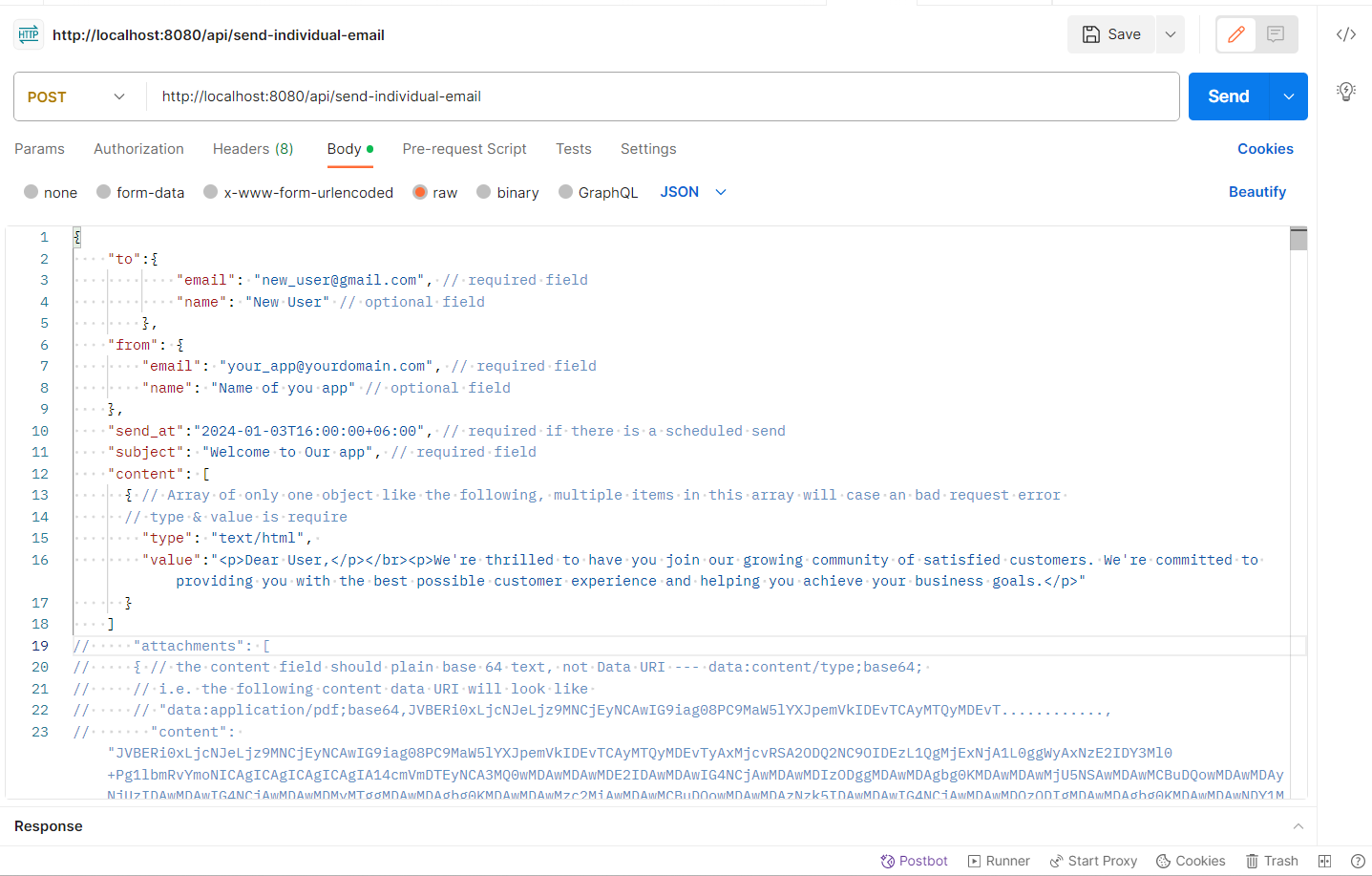Open the Send button arrow dropdown

click(x=1289, y=96)
